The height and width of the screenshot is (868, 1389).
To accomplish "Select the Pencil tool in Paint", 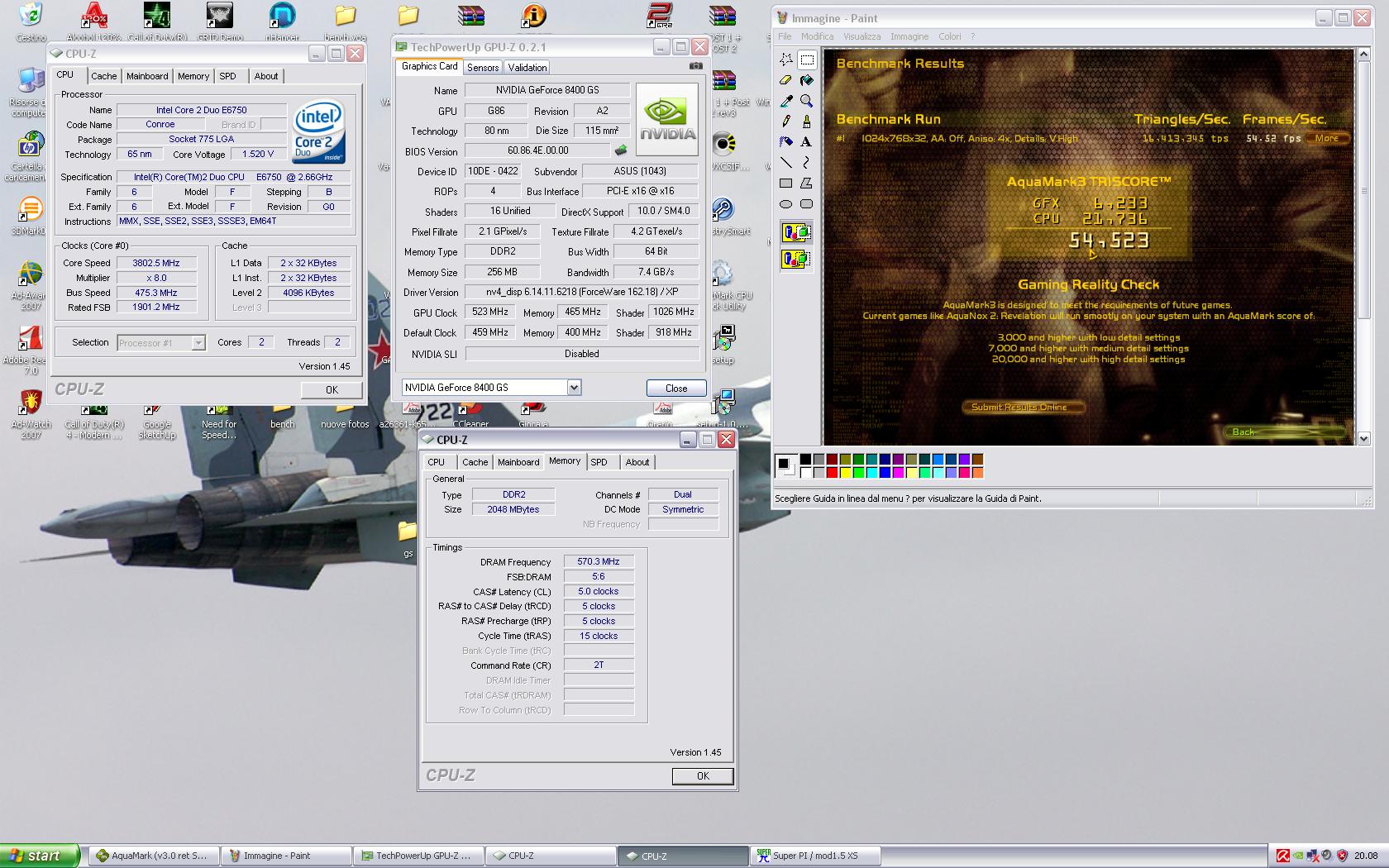I will 786,122.
